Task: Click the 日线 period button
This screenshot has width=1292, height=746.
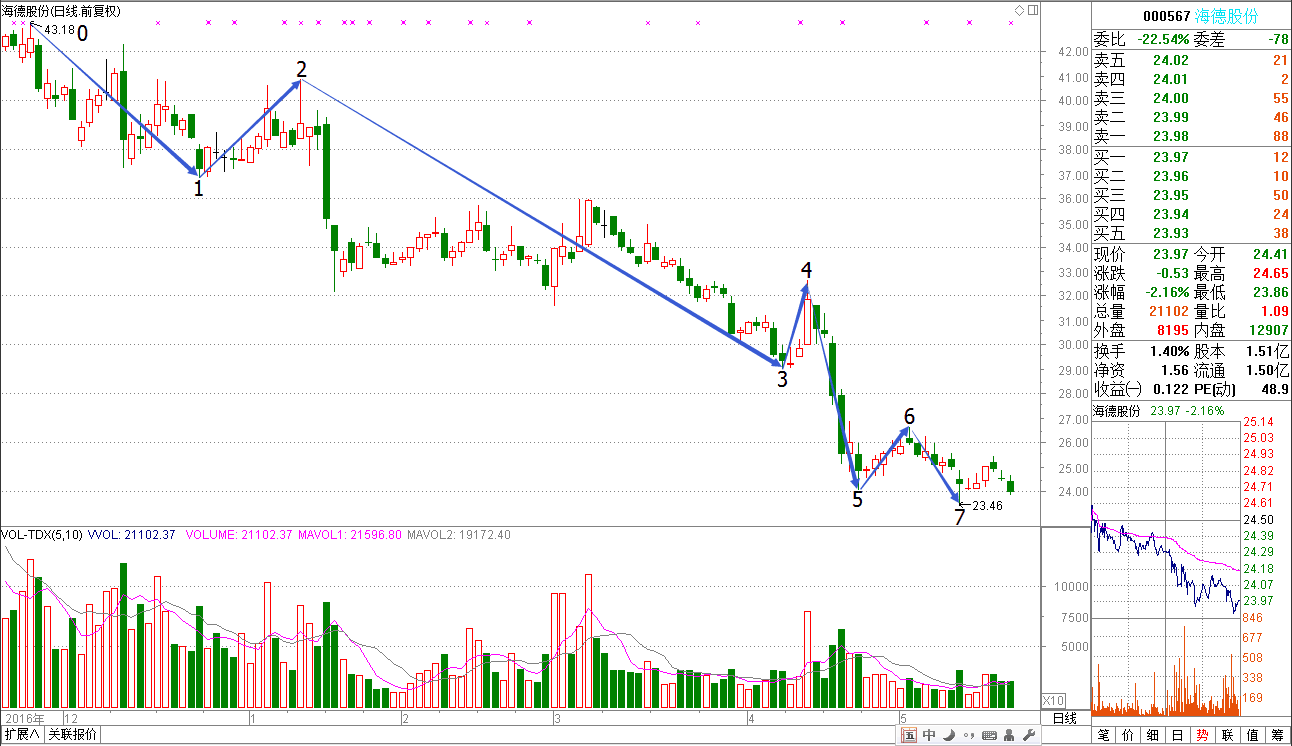Action: 1064,718
